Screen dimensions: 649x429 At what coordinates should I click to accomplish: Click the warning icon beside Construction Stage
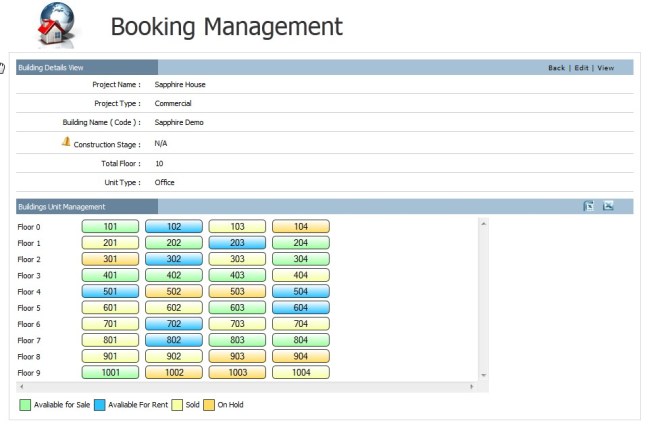(66, 142)
